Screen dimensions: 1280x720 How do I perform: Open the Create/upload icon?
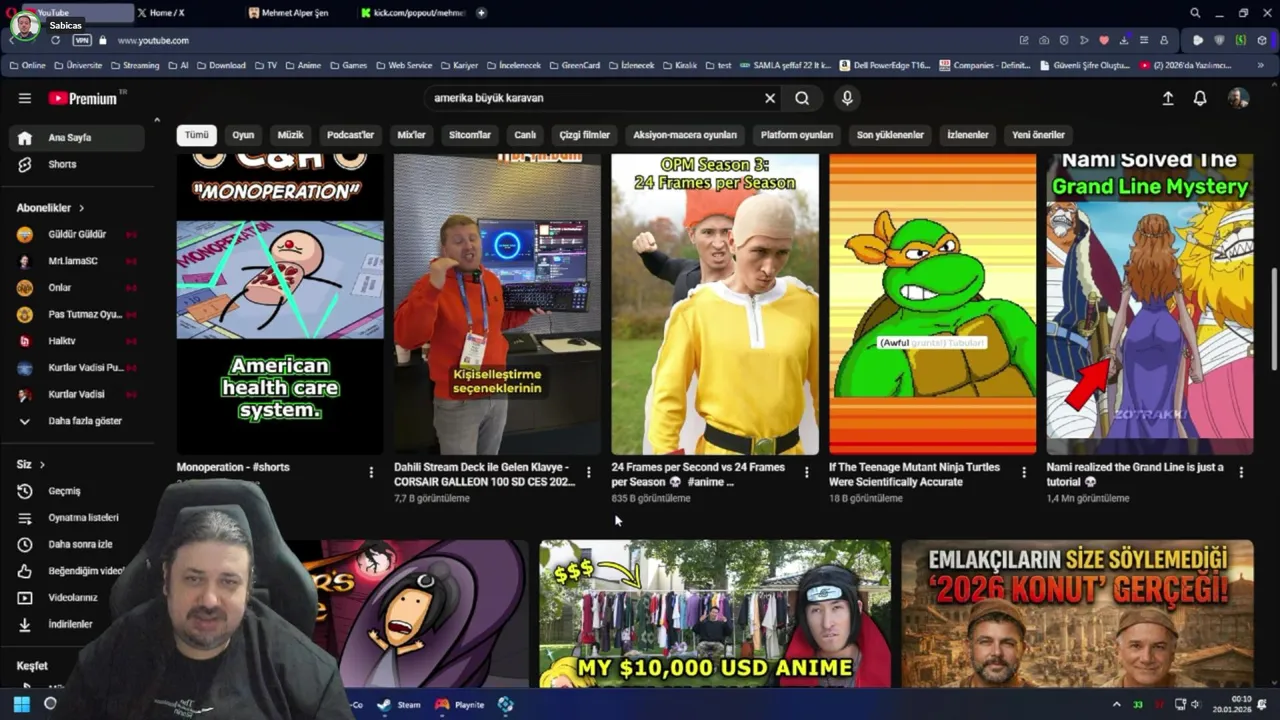pyautogui.click(x=1167, y=98)
